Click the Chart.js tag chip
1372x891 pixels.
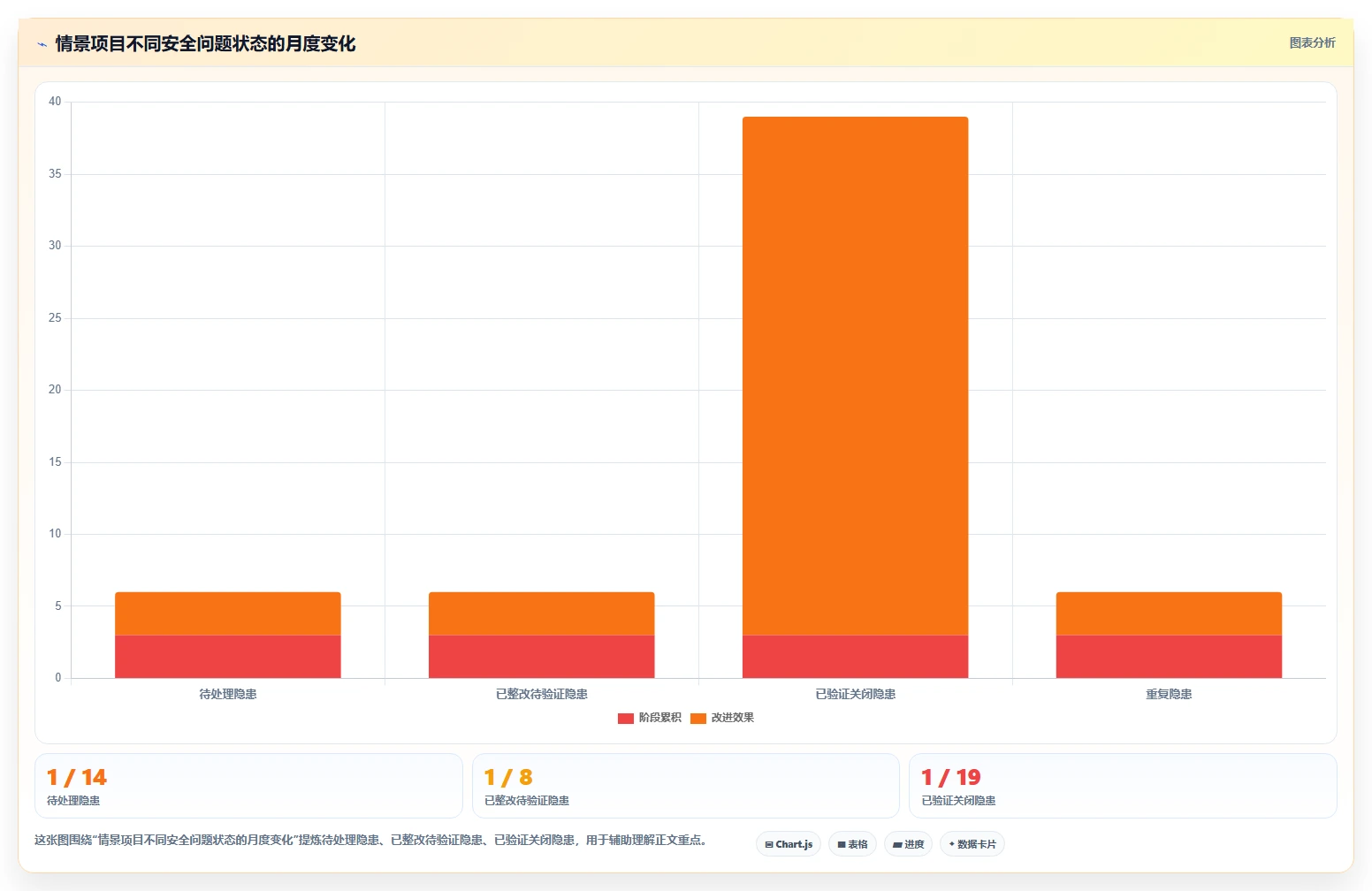click(x=789, y=844)
